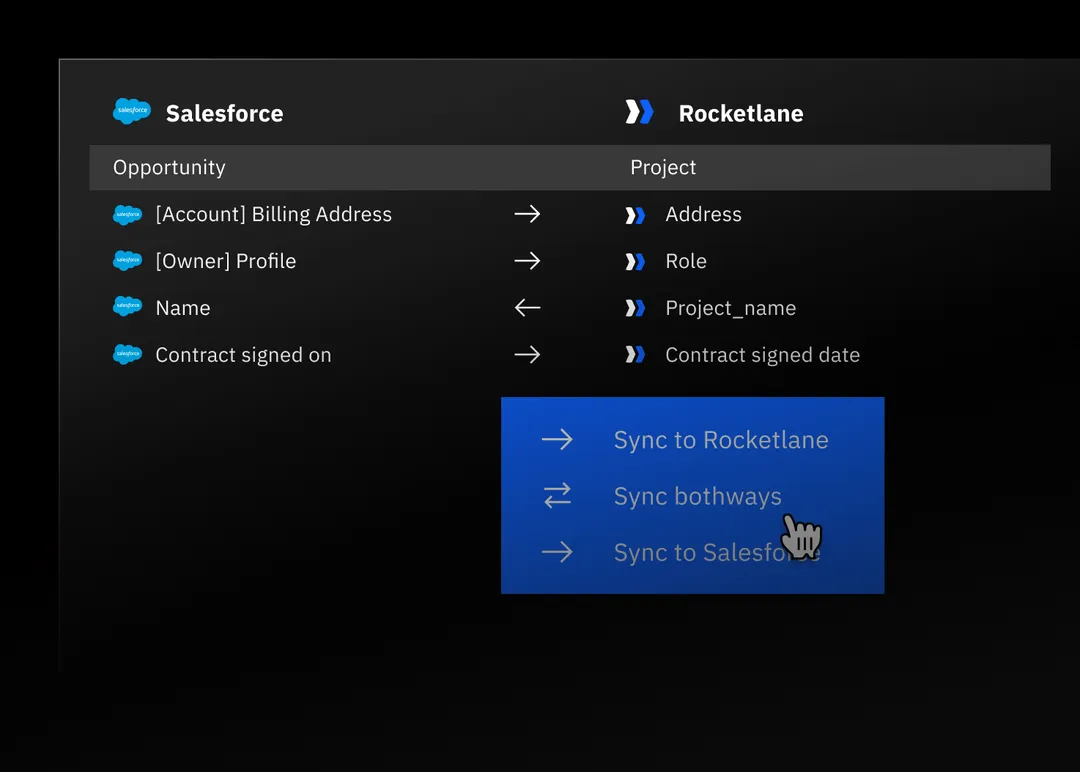Click Rocketlane icon beside Project_name field
This screenshot has width=1080, height=772.
[x=635, y=308]
